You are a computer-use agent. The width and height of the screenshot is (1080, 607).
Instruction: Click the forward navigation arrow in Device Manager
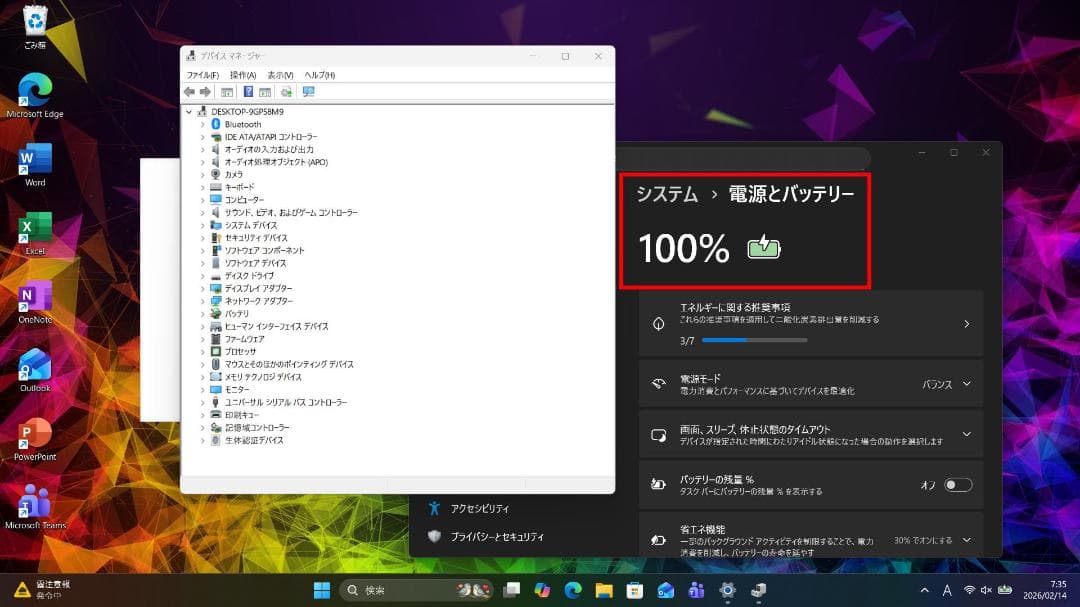pyautogui.click(x=206, y=91)
